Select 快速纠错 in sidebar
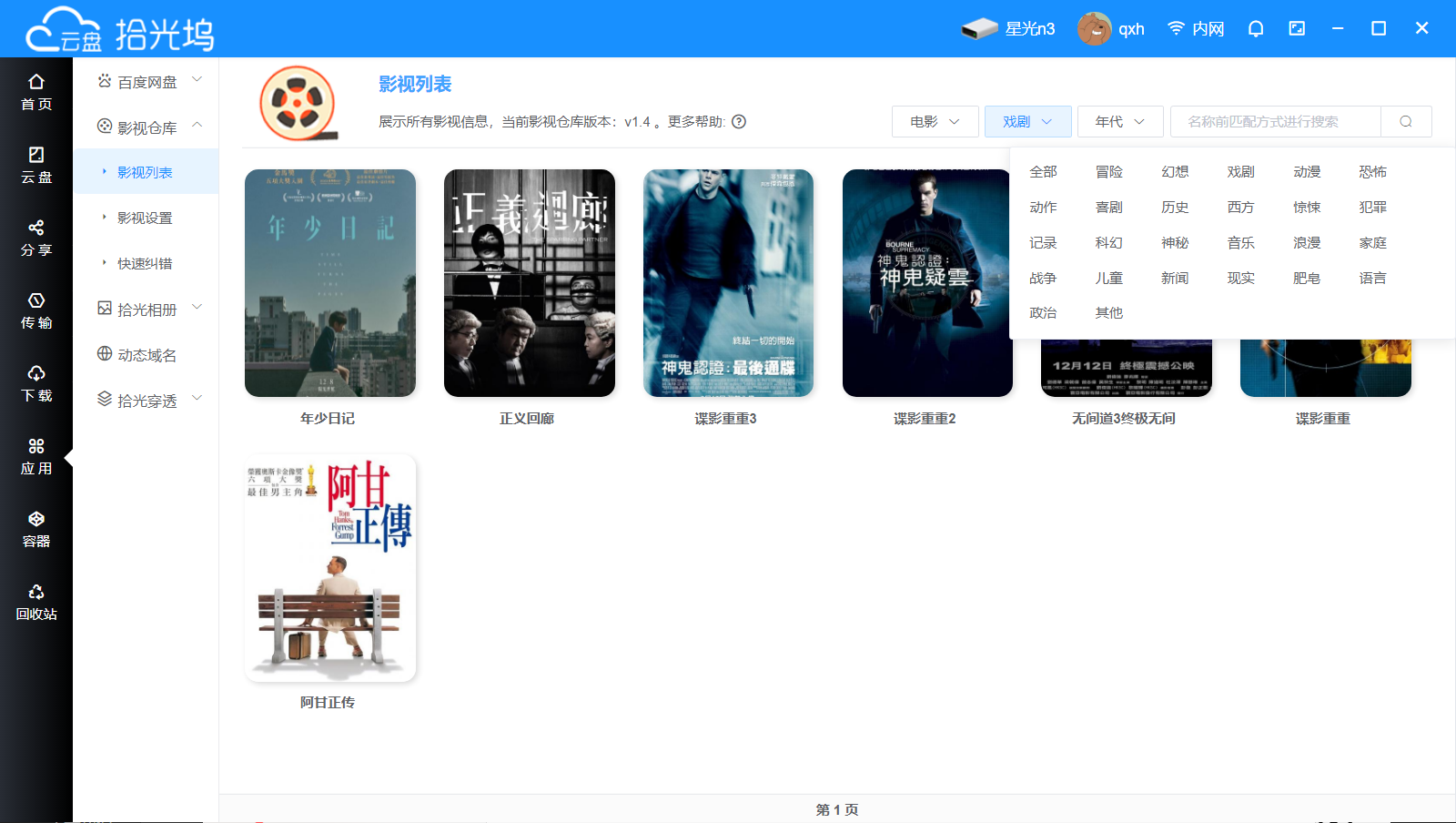This screenshot has height=823, width=1456. pos(146,263)
